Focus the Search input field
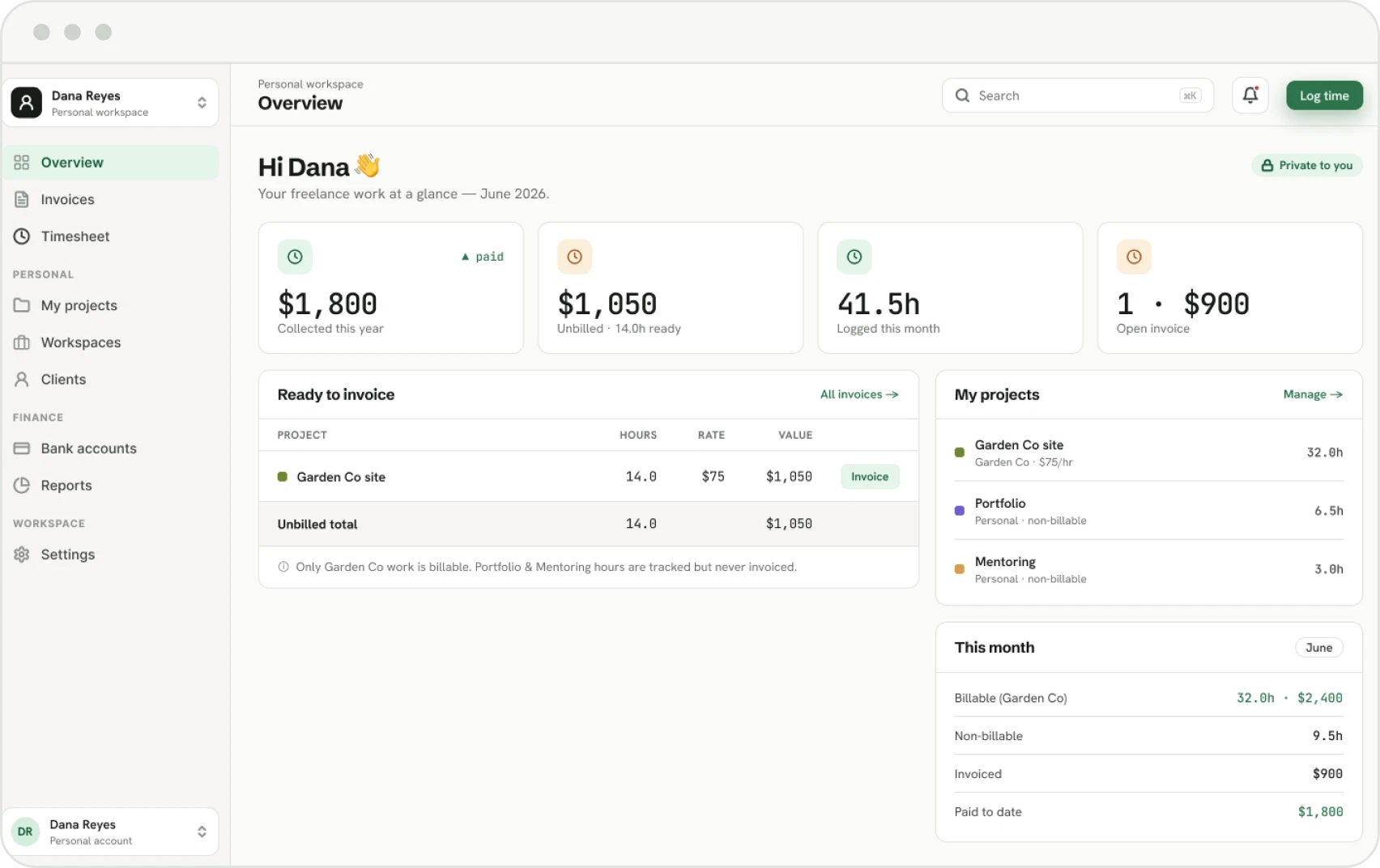Image resolution: width=1380 pixels, height=868 pixels. (1078, 96)
